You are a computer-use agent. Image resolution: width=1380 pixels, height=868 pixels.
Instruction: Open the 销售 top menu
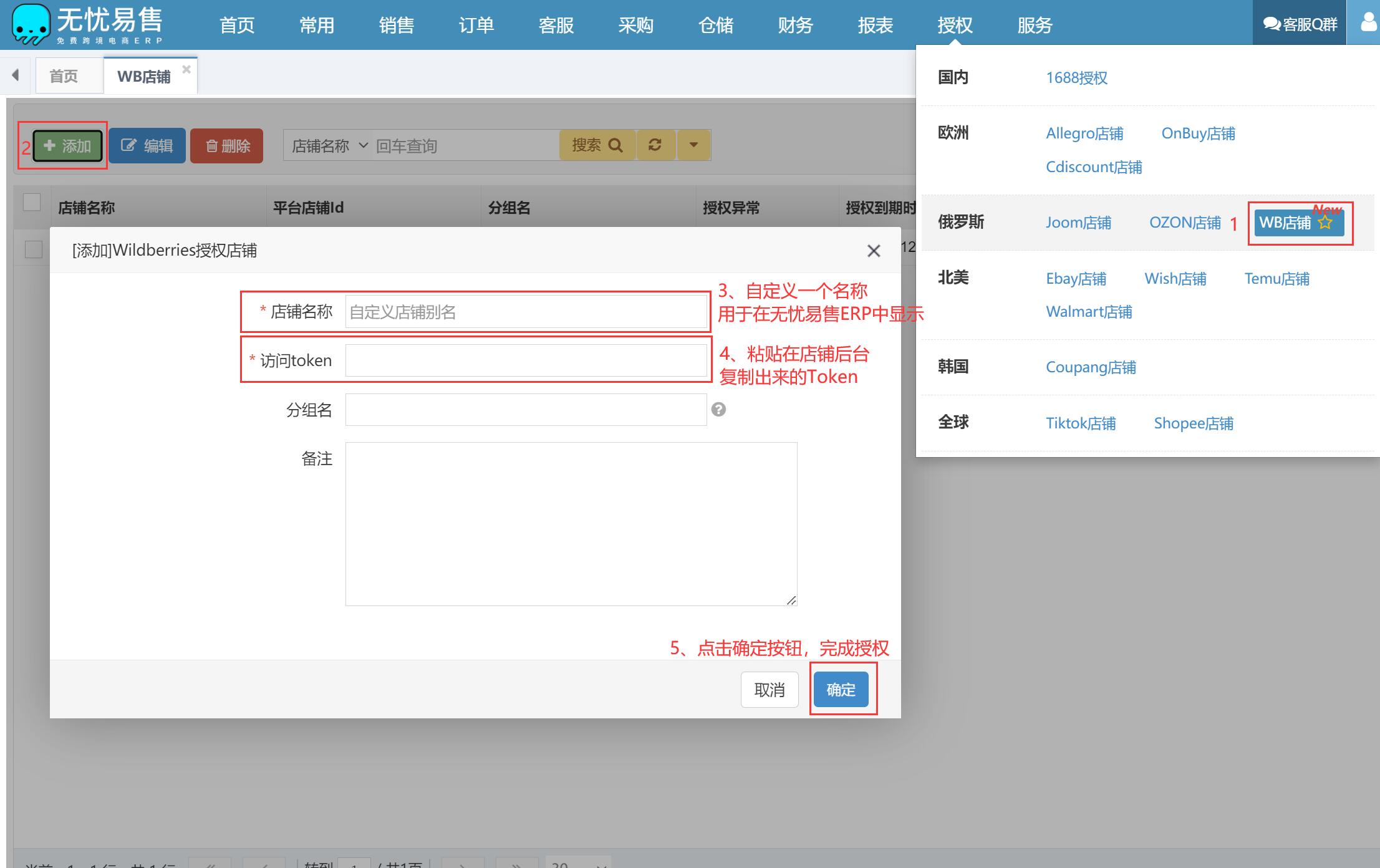397,25
